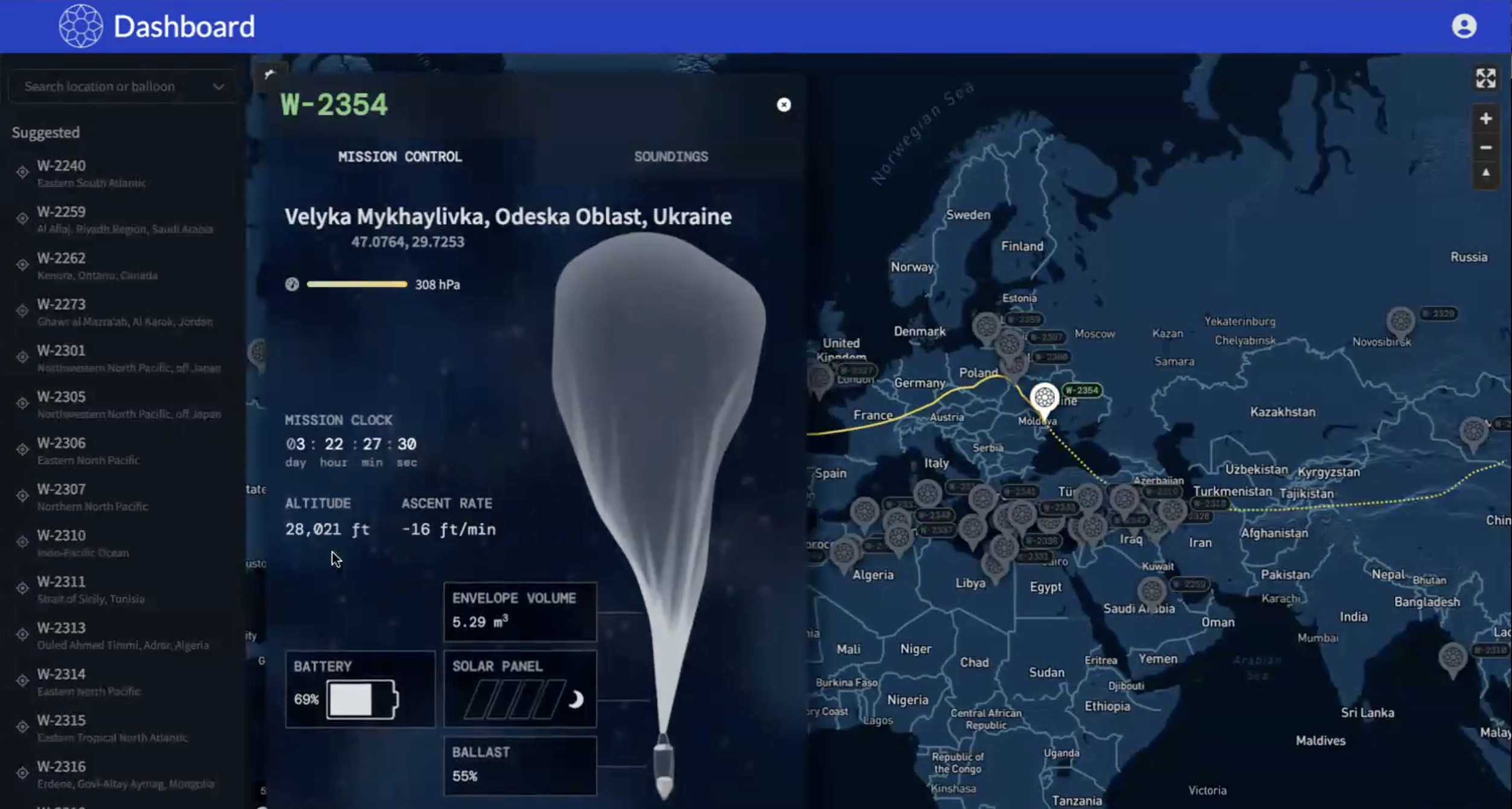1512x809 pixels.
Task: Zoom in on the map
Action: point(1485,118)
